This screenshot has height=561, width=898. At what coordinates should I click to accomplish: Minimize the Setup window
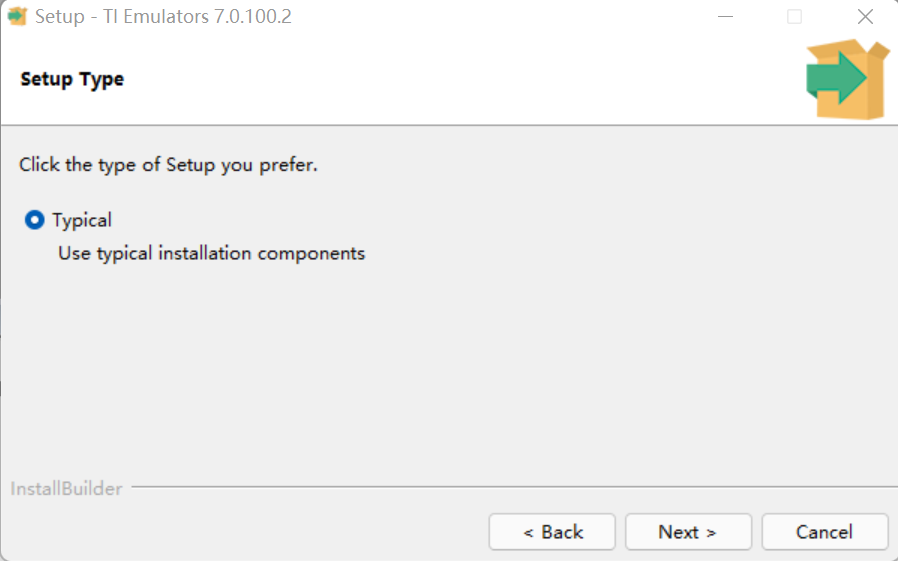[x=726, y=17]
